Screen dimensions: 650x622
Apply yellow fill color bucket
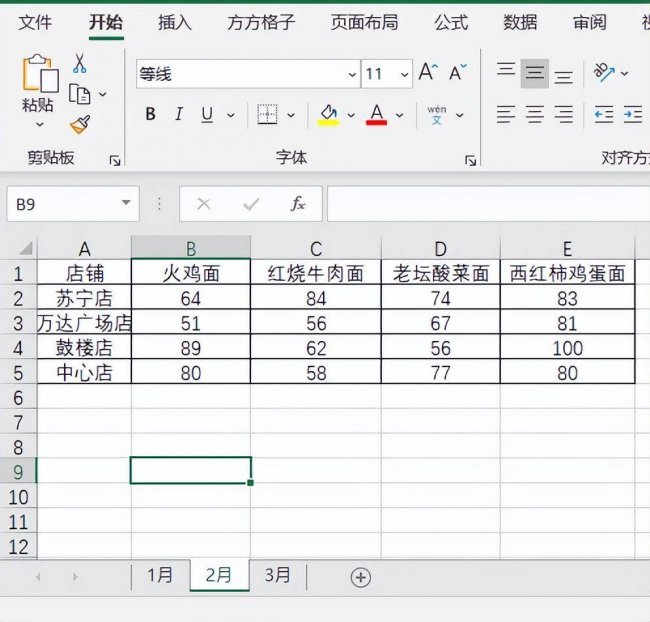point(328,114)
